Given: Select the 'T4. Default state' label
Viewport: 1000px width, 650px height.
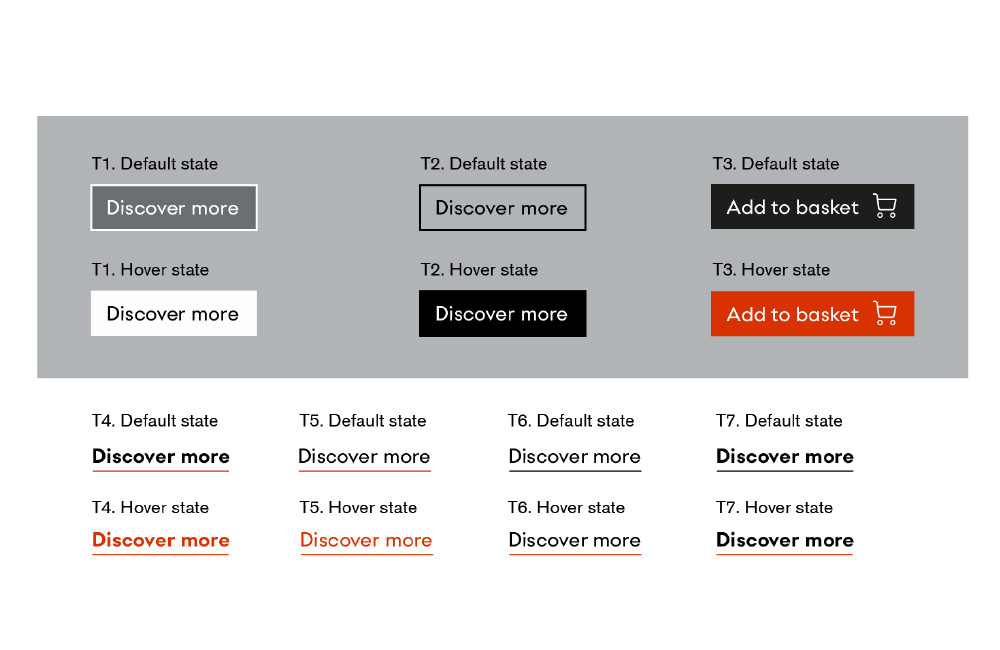Looking at the screenshot, I should click(155, 421).
